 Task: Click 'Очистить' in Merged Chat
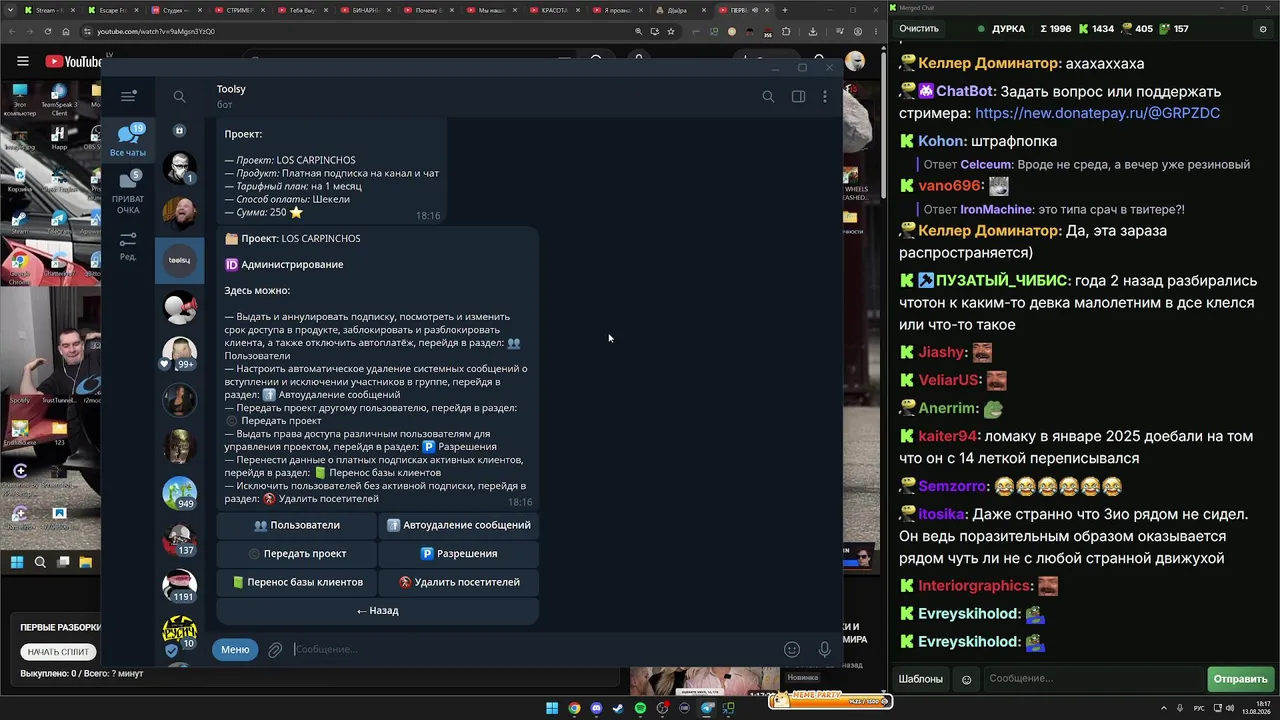(x=919, y=29)
